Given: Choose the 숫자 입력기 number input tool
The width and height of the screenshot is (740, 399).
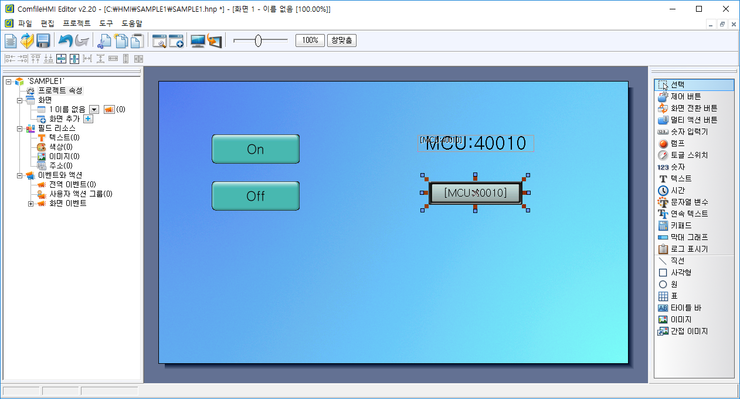Looking at the screenshot, I should [694, 132].
